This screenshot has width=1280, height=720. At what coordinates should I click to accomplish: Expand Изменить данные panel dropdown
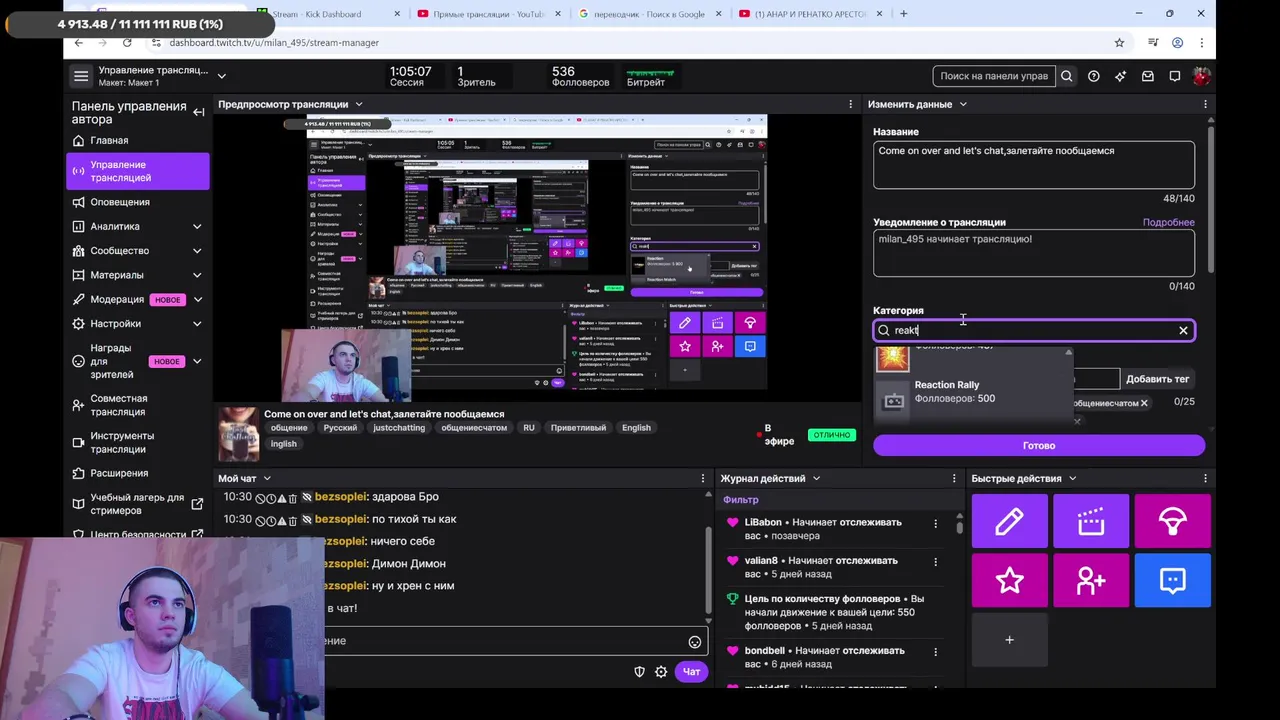point(963,104)
